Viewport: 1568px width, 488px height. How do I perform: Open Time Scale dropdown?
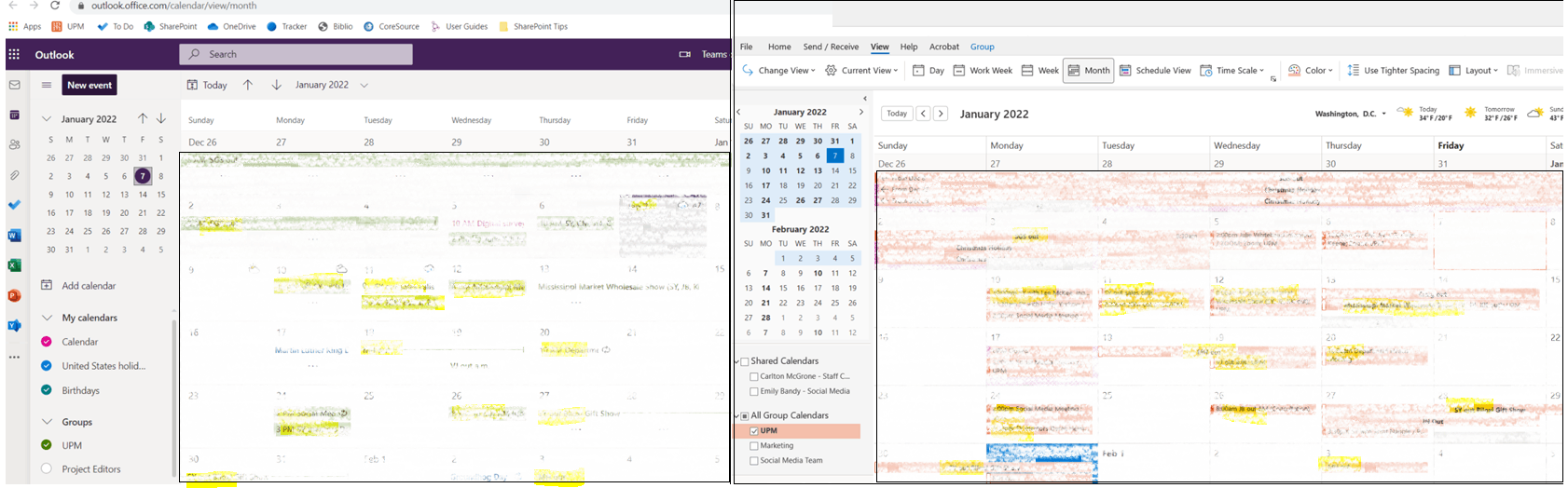click(1232, 70)
